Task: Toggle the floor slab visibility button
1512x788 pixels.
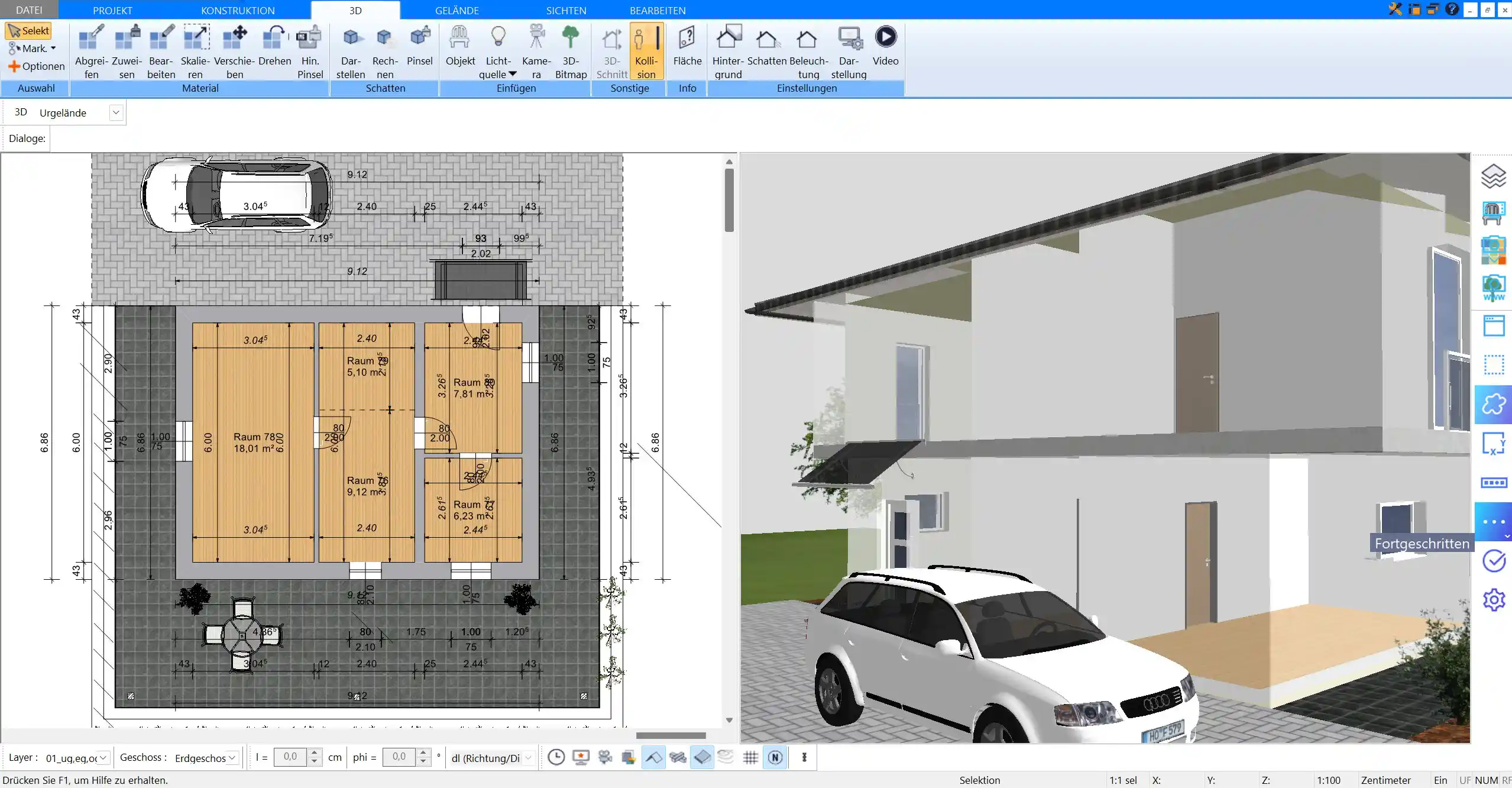Action: [702, 757]
